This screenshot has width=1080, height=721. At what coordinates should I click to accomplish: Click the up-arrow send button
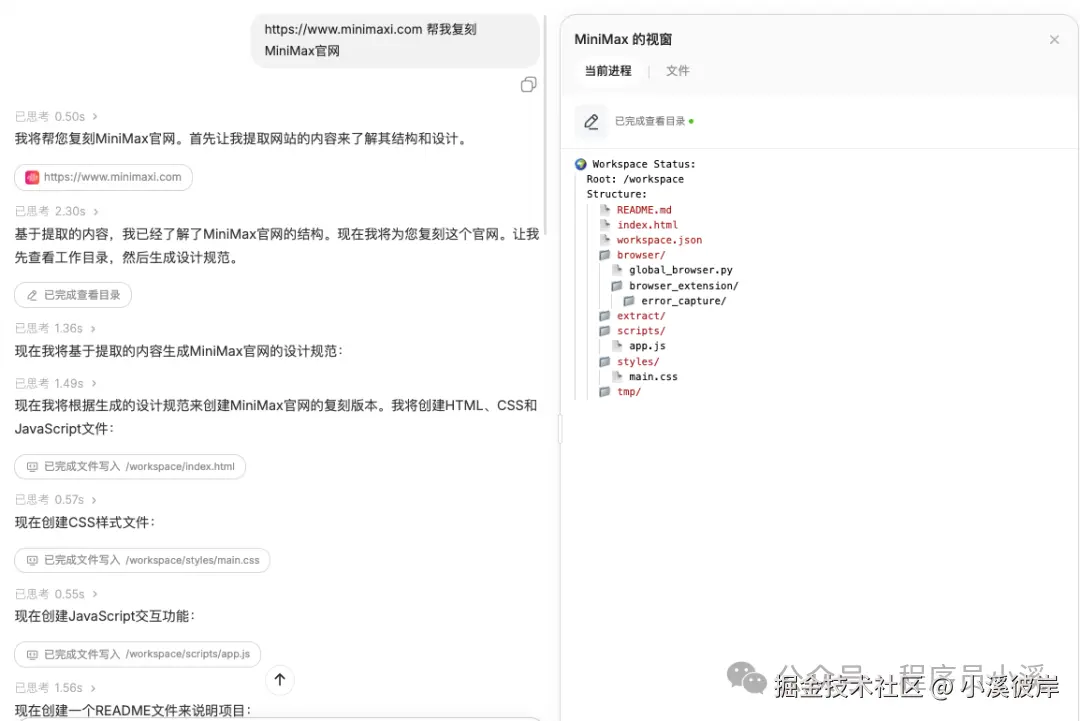pyautogui.click(x=280, y=680)
